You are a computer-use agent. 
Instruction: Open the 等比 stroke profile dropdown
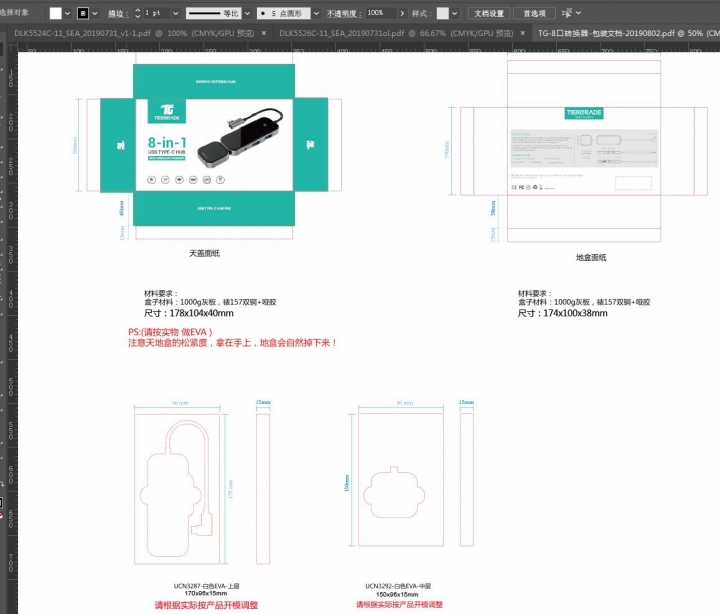click(x=248, y=13)
